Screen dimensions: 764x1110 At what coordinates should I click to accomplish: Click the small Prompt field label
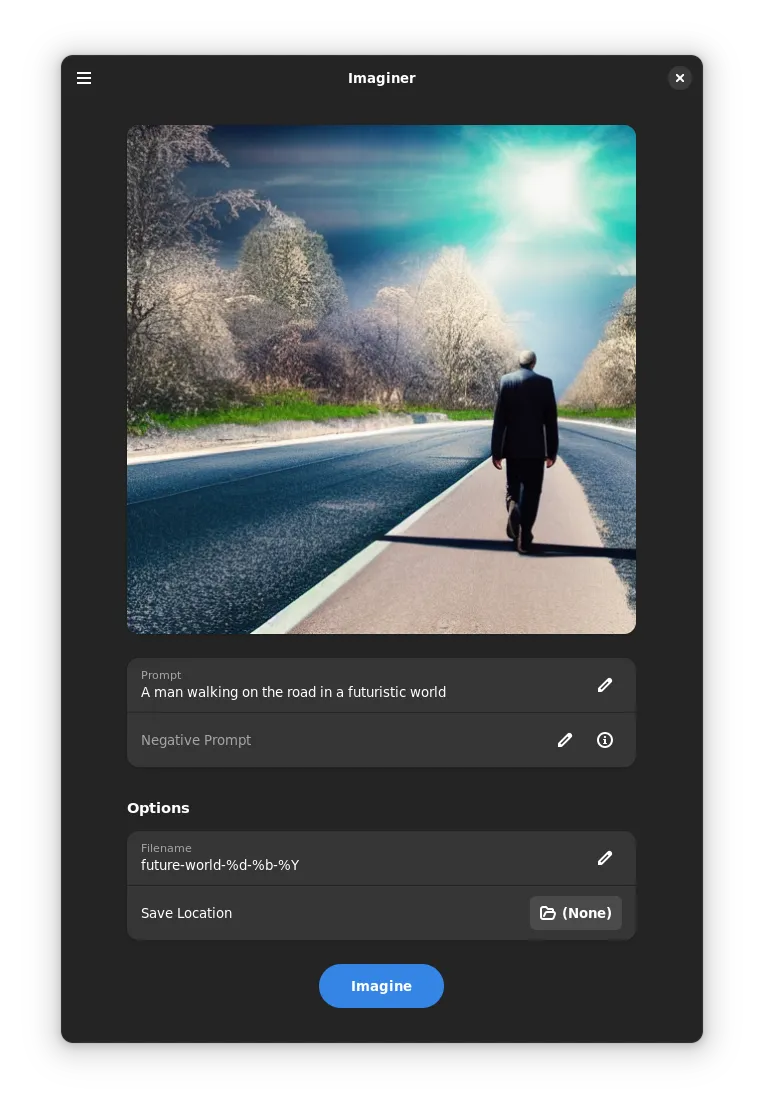[161, 675]
